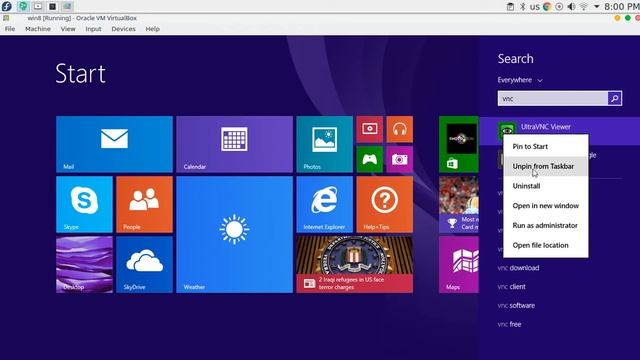Screen dimensions: 640x360
Task: Click the UltraVNC Viewer result label
Action: coord(546,127)
